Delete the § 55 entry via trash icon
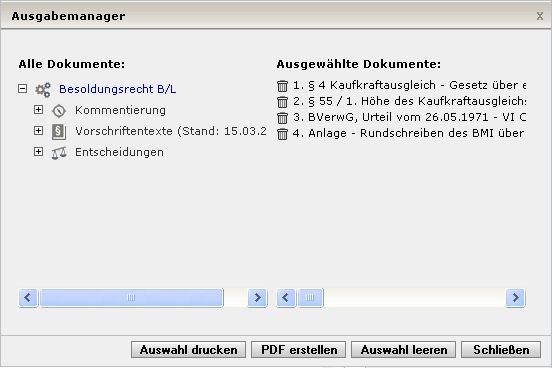The width and height of the screenshot is (552, 368). (282, 102)
